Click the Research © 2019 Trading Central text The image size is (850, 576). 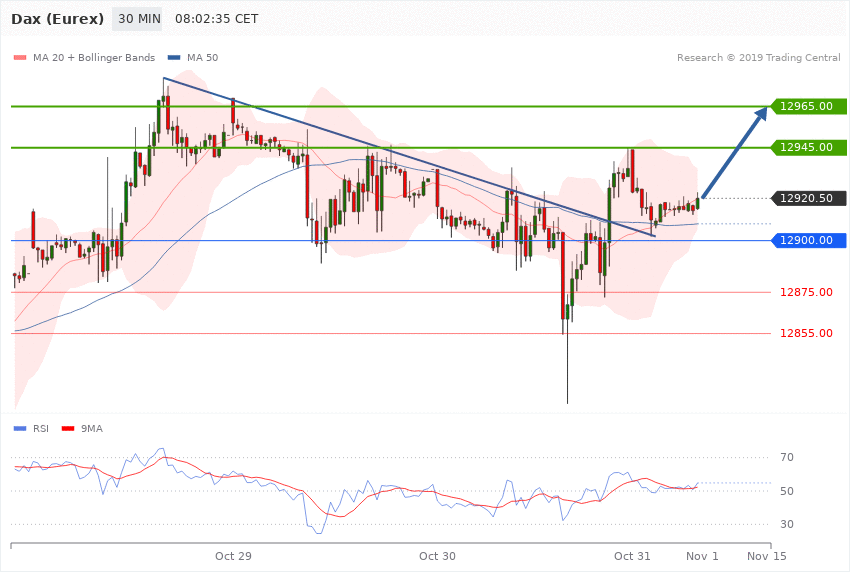(758, 58)
